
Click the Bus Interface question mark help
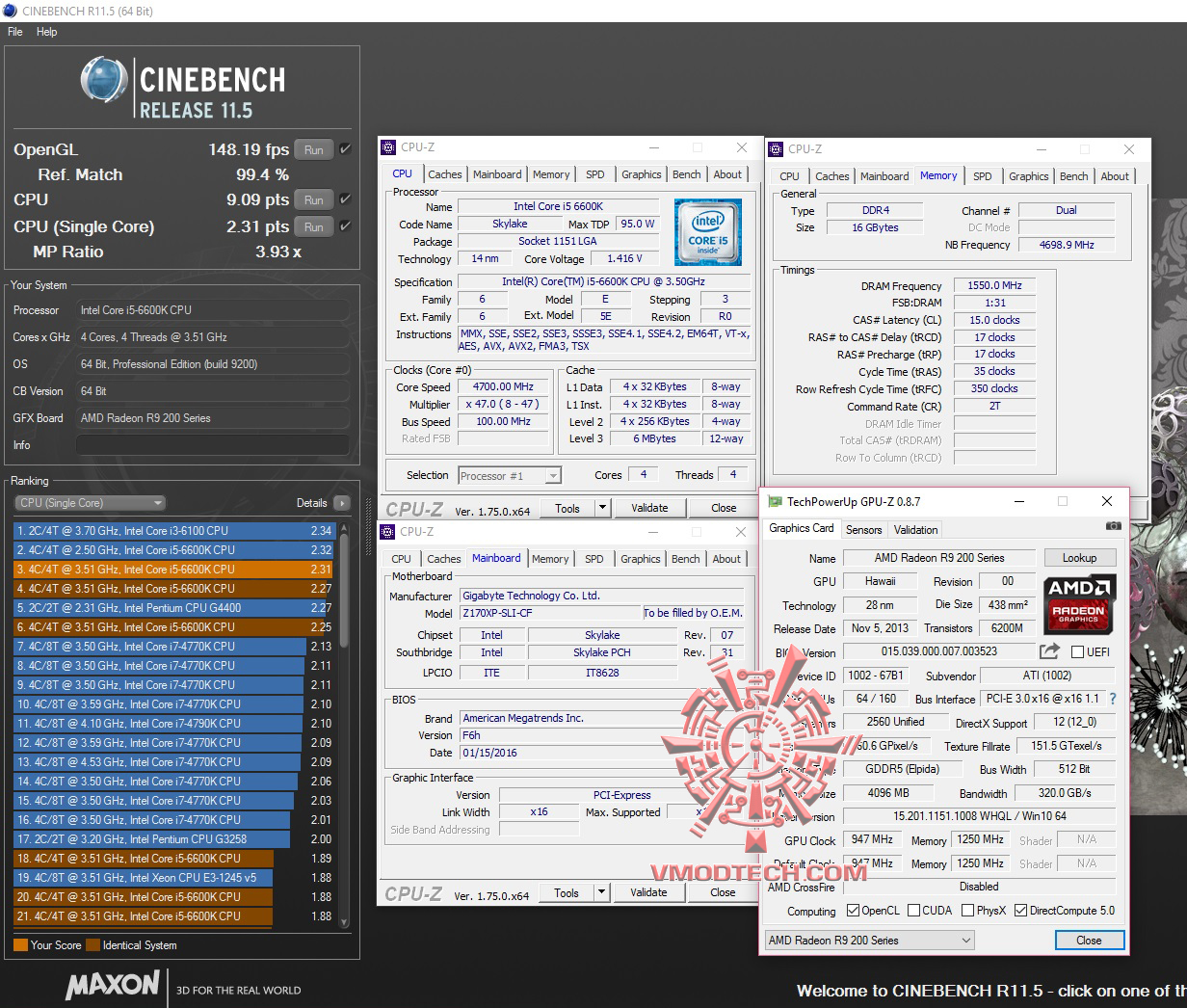pos(1113,699)
